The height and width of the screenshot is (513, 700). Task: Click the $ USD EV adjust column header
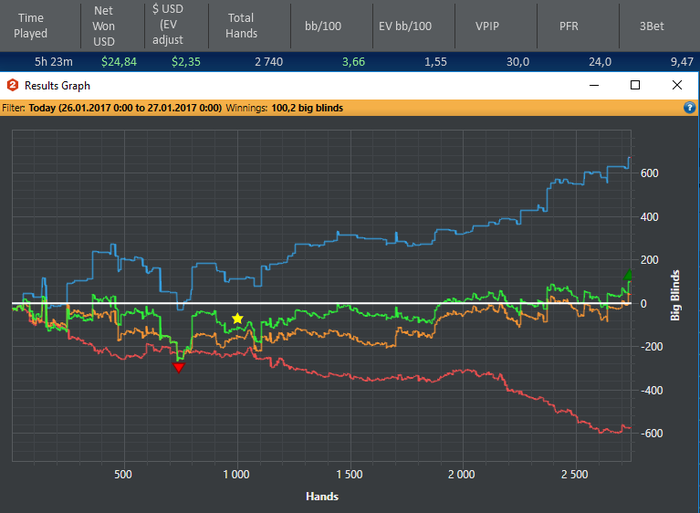(x=168, y=24)
